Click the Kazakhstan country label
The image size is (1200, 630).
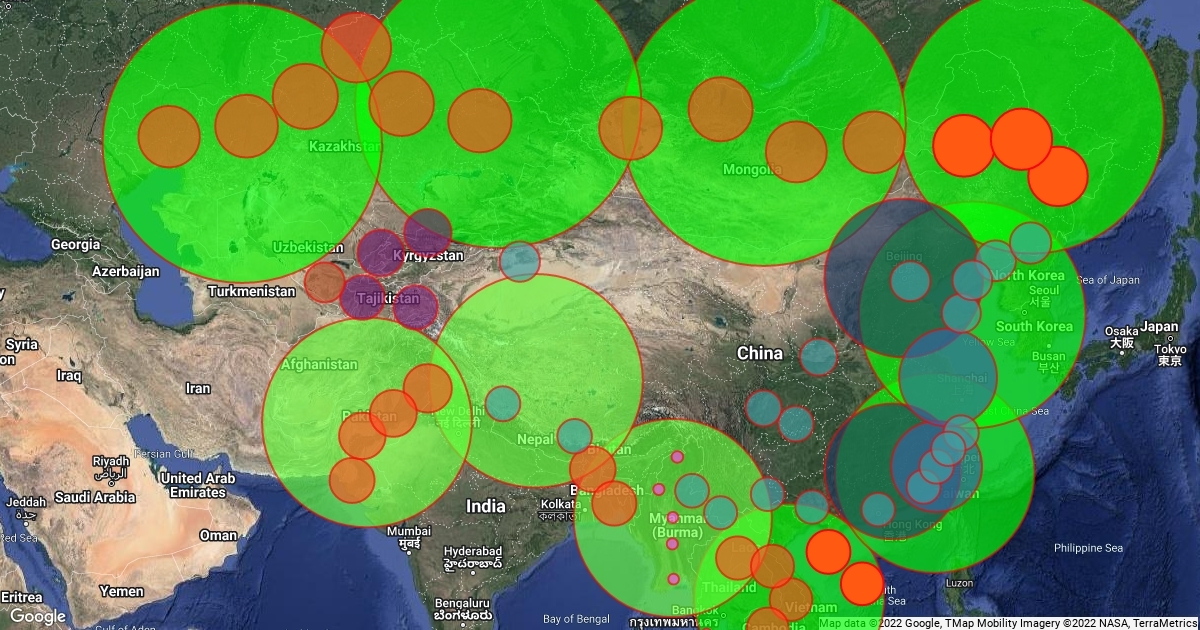click(x=345, y=146)
